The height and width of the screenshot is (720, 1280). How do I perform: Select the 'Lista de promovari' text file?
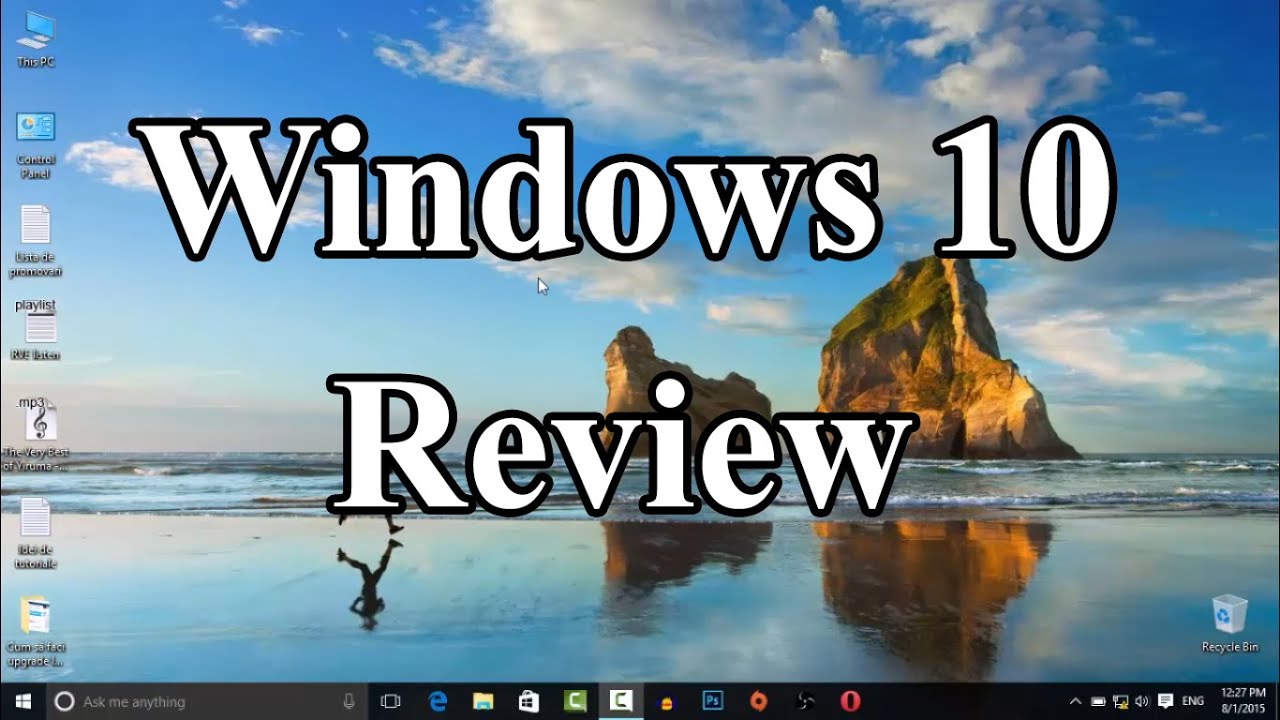(x=36, y=242)
